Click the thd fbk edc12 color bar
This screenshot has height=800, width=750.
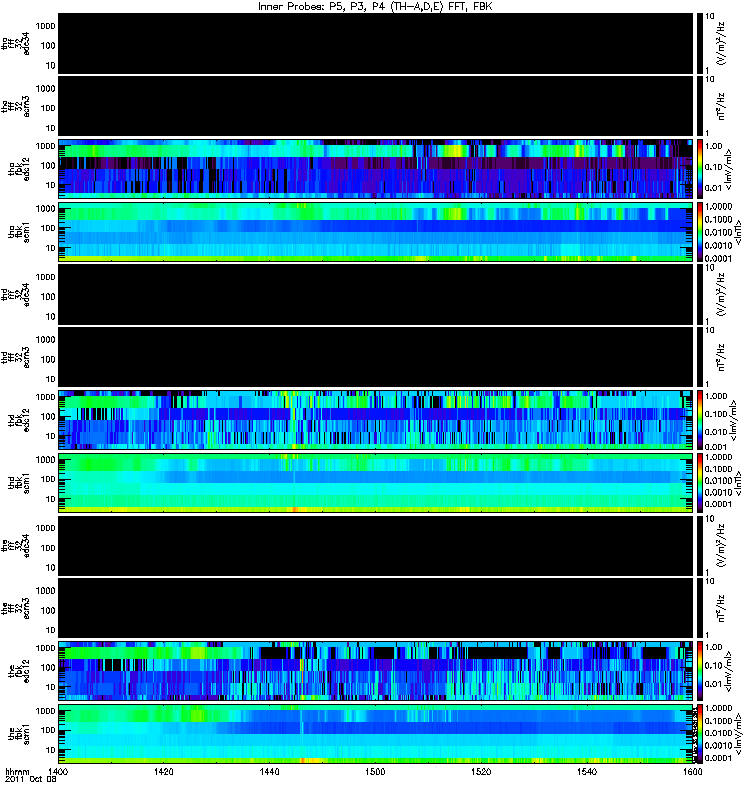point(700,421)
